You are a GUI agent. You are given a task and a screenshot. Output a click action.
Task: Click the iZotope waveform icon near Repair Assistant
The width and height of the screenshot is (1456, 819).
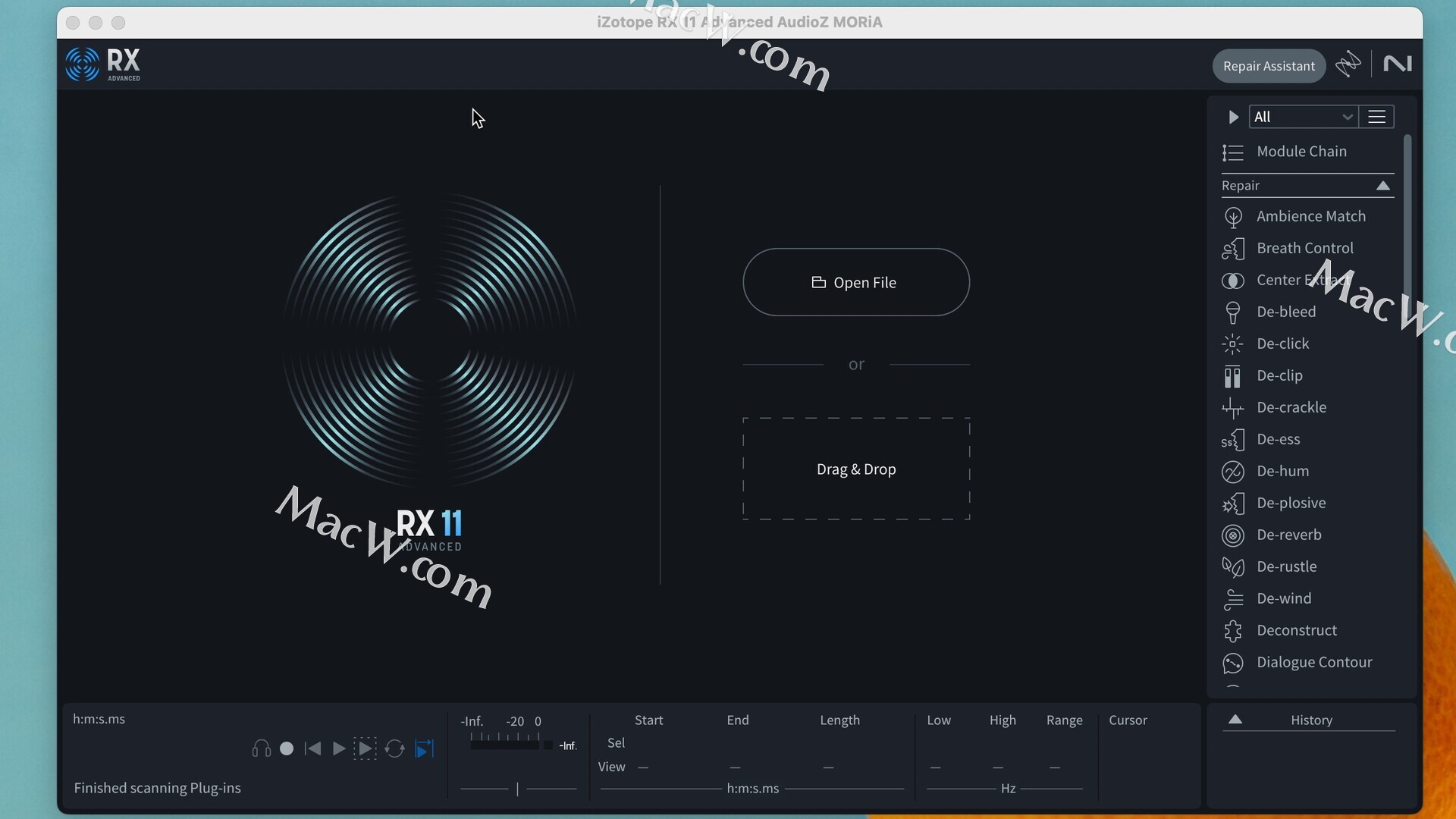click(1348, 64)
